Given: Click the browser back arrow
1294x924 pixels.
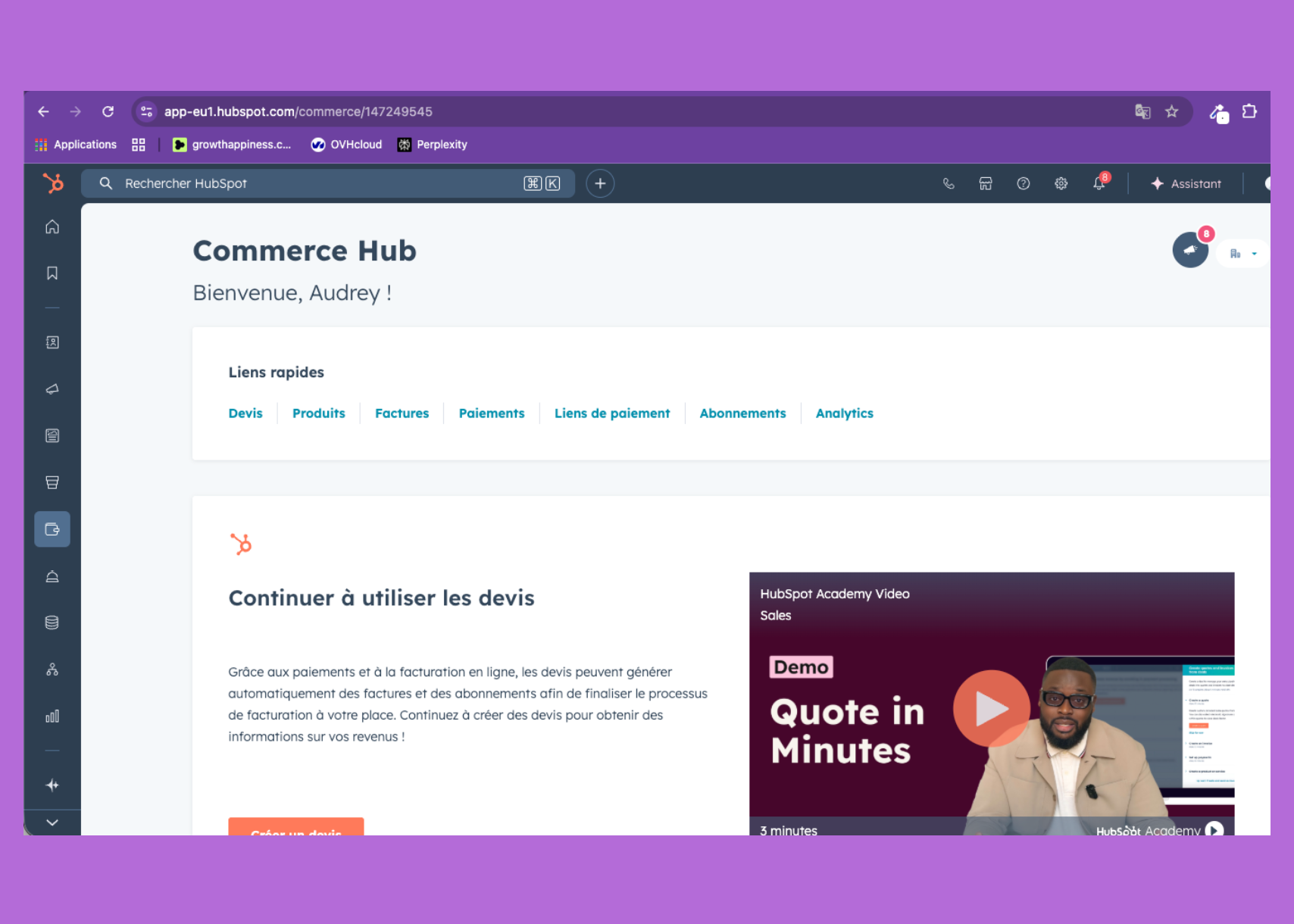Looking at the screenshot, I should 43,111.
